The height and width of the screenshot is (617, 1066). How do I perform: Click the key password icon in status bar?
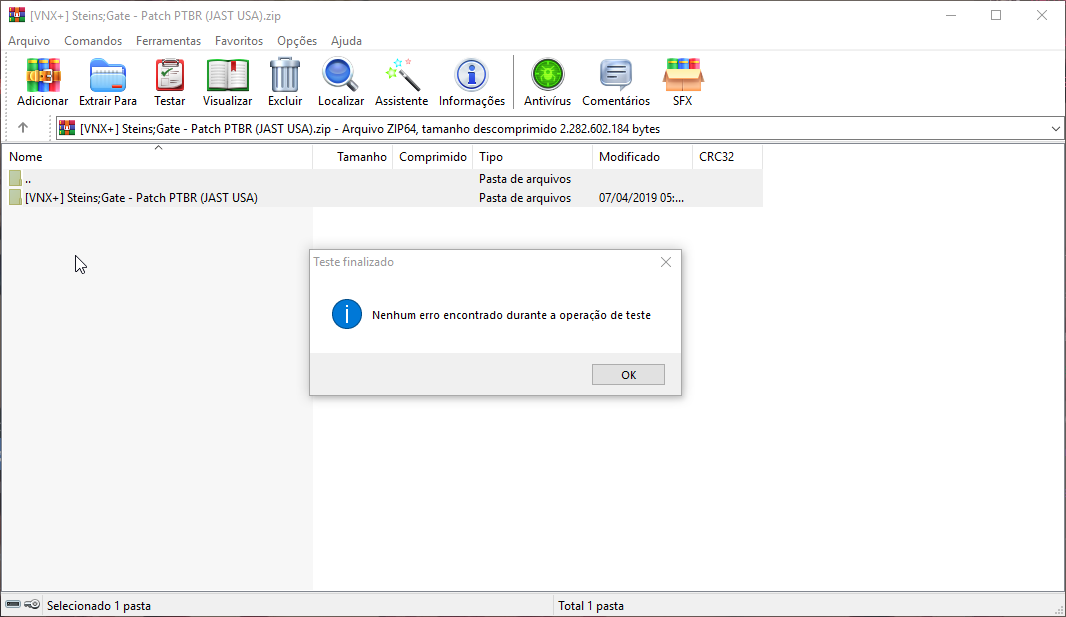coord(32,604)
